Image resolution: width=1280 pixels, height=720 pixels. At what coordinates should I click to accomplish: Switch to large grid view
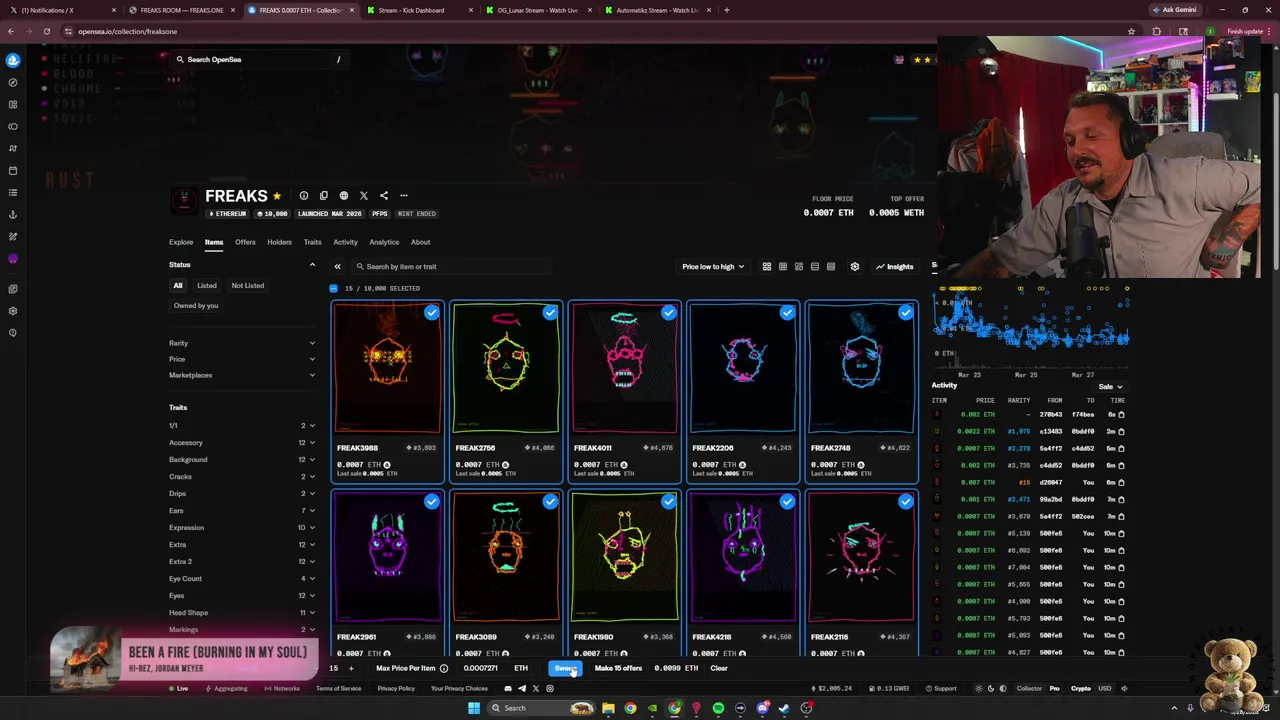tap(767, 267)
